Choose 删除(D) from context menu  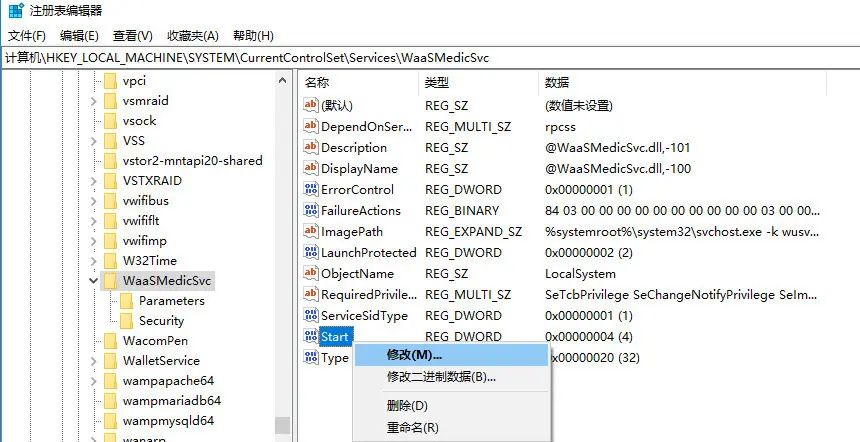click(451, 406)
